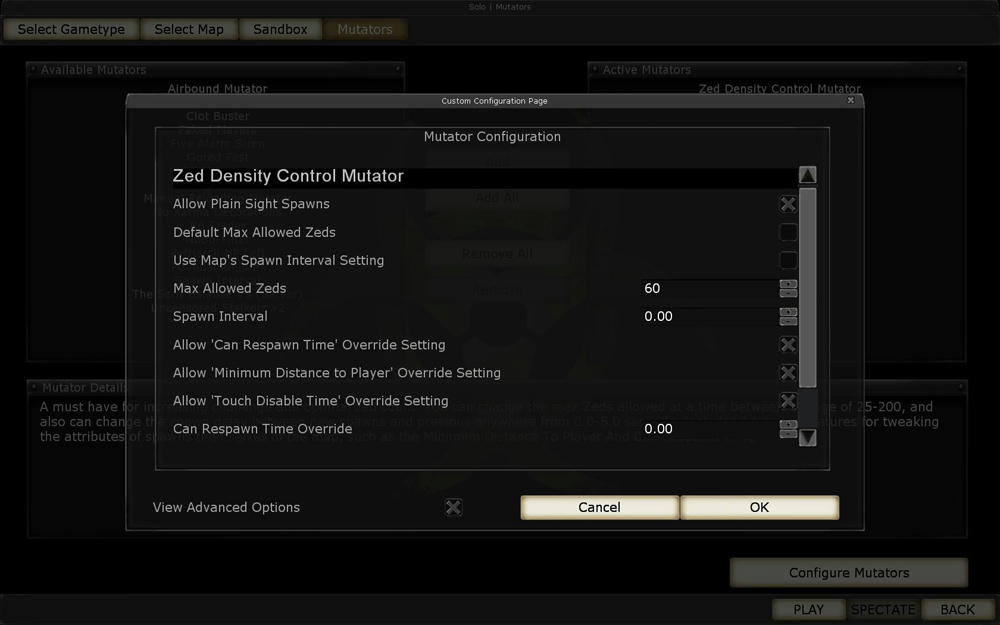Click Cancel in the configuration dialog
The height and width of the screenshot is (625, 1000).
tap(599, 507)
